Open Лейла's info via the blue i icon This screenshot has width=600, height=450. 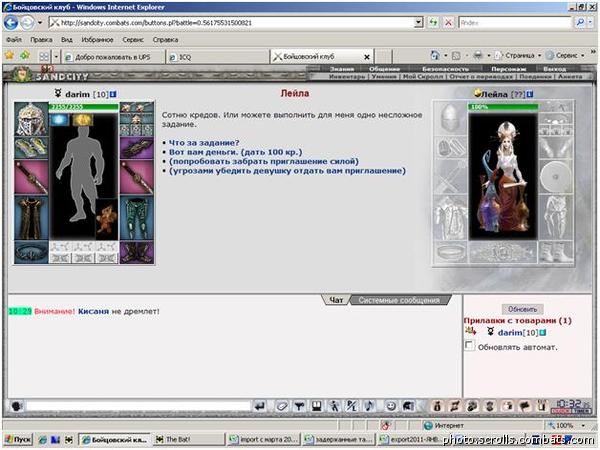click(x=530, y=94)
